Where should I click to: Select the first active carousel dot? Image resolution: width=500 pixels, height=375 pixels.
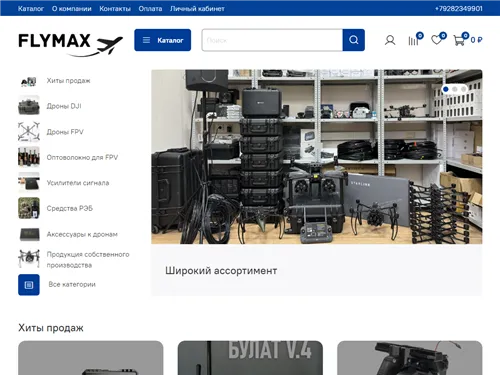coord(446,89)
